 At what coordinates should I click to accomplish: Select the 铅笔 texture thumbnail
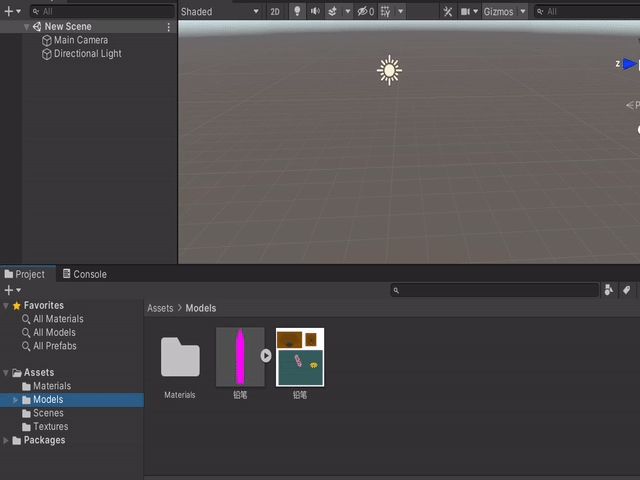(300, 357)
